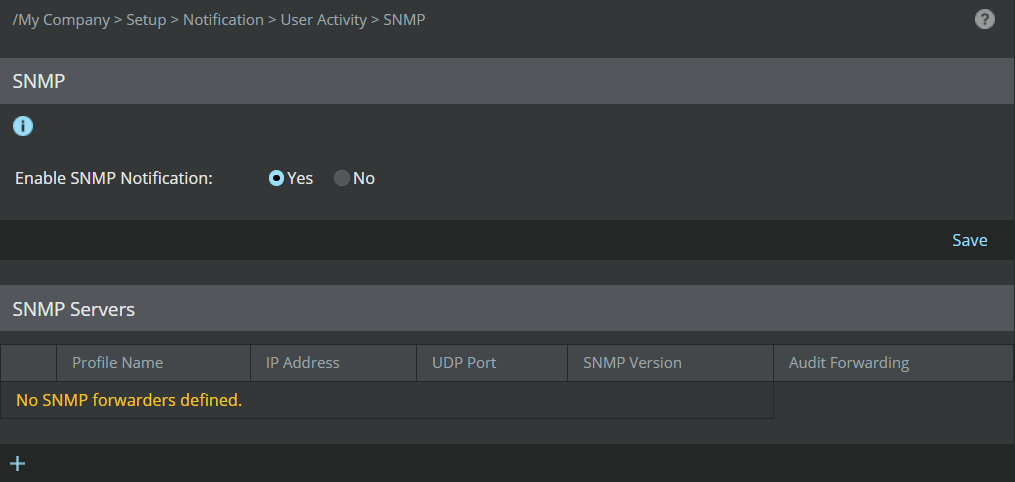Screen dimensions: 1015x482
Task: Click the SNMP section header
Action: coord(508,81)
